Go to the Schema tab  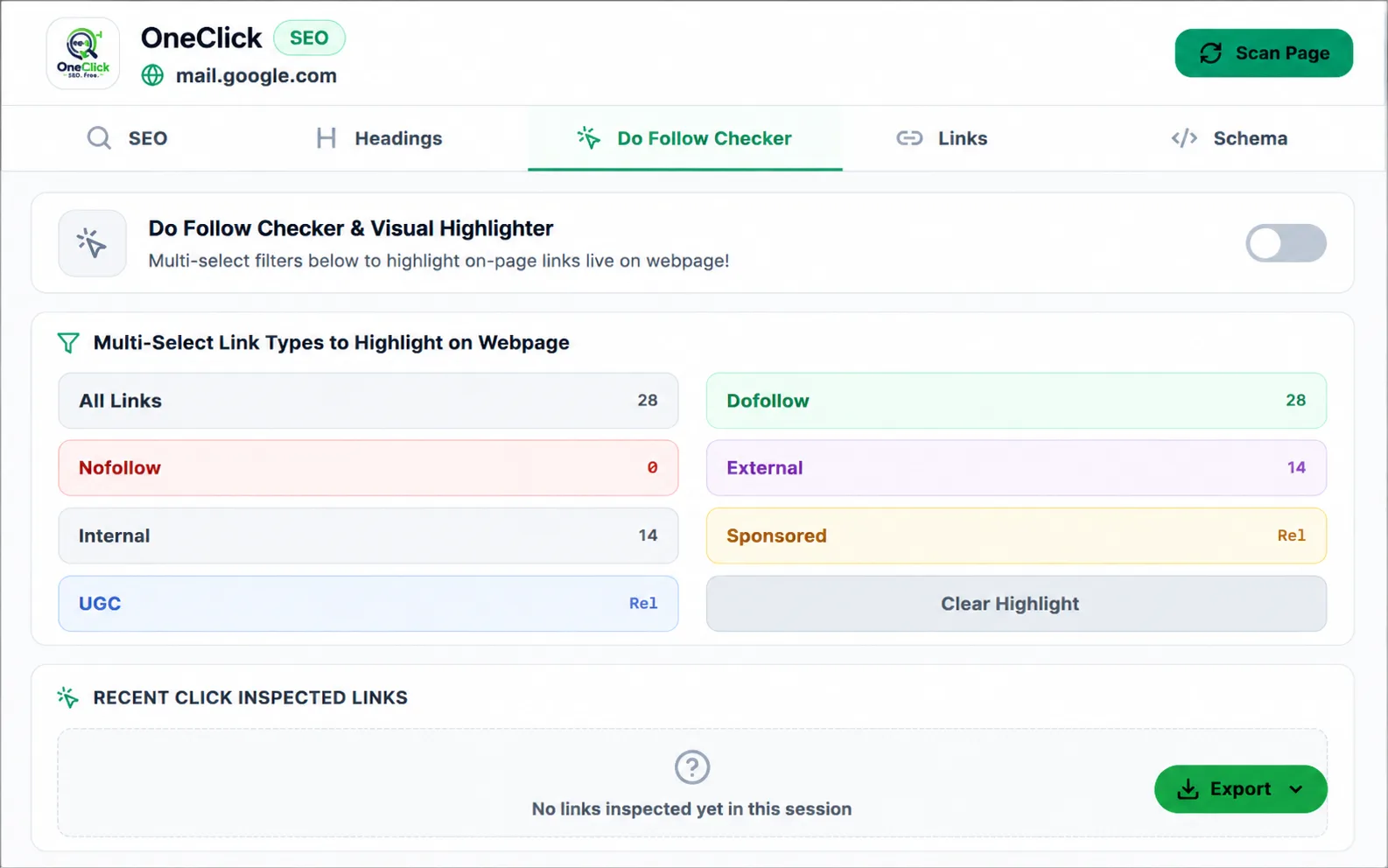pos(1230,138)
